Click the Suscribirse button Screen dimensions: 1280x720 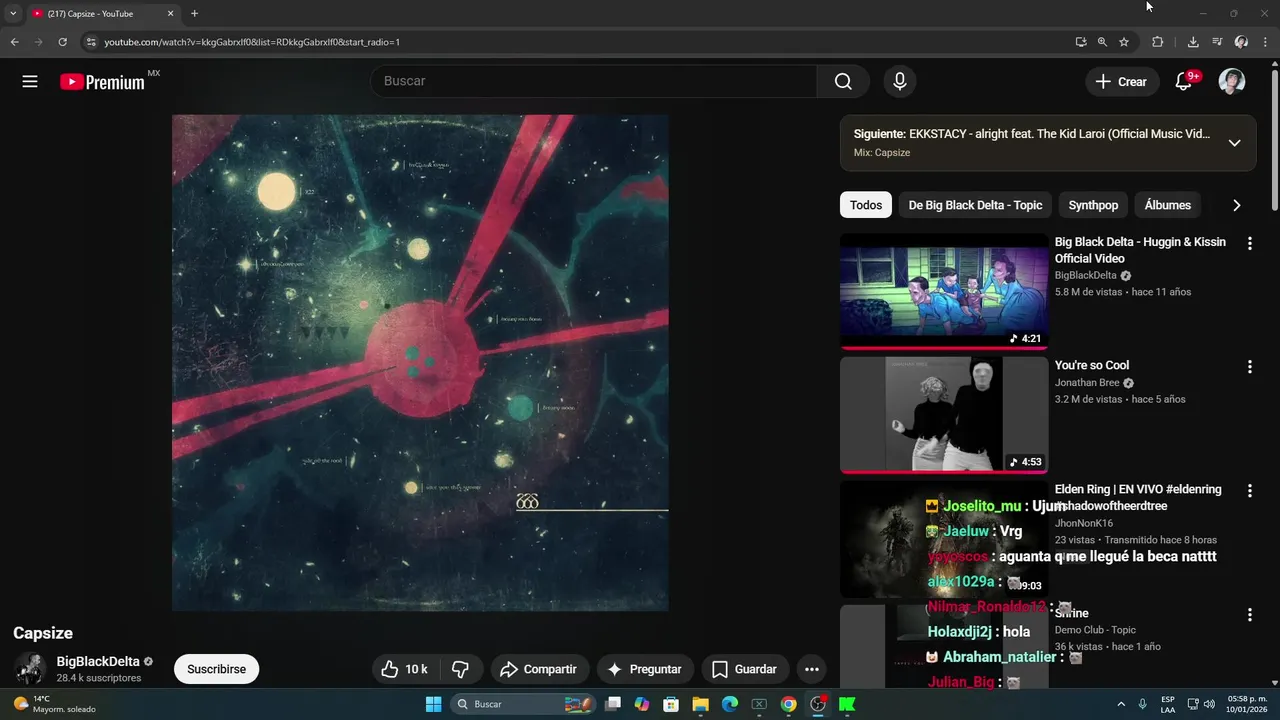point(216,669)
